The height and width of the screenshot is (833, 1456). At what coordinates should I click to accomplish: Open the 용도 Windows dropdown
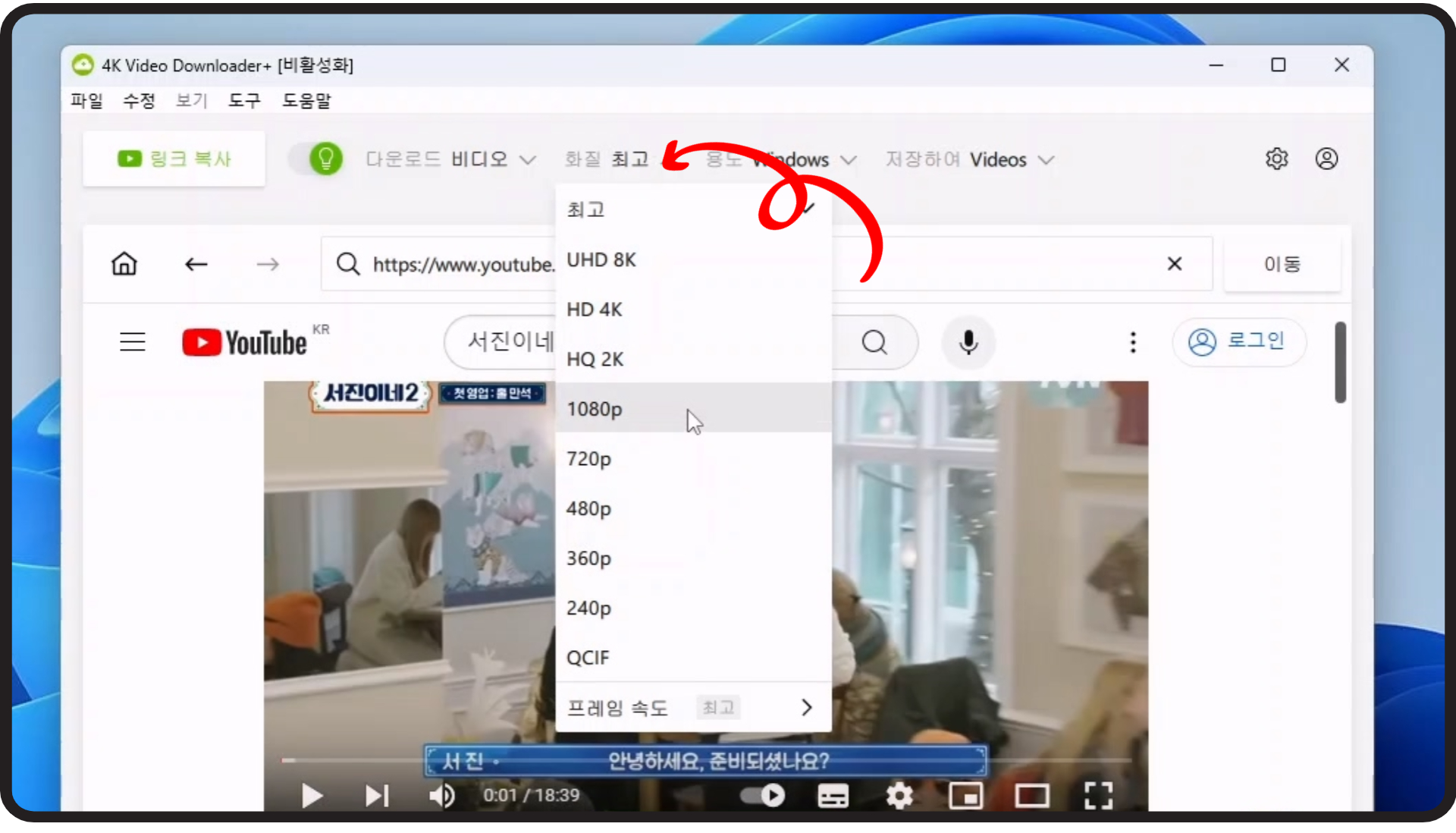tap(783, 159)
